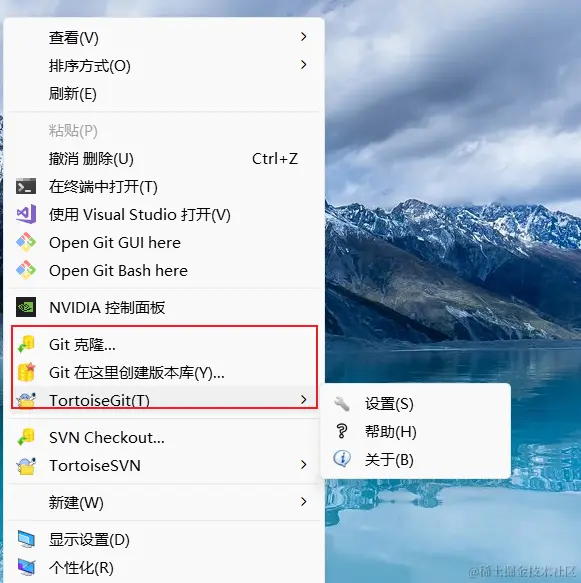
Task: Click the wrench icon next to 设置
Action: click(342, 404)
